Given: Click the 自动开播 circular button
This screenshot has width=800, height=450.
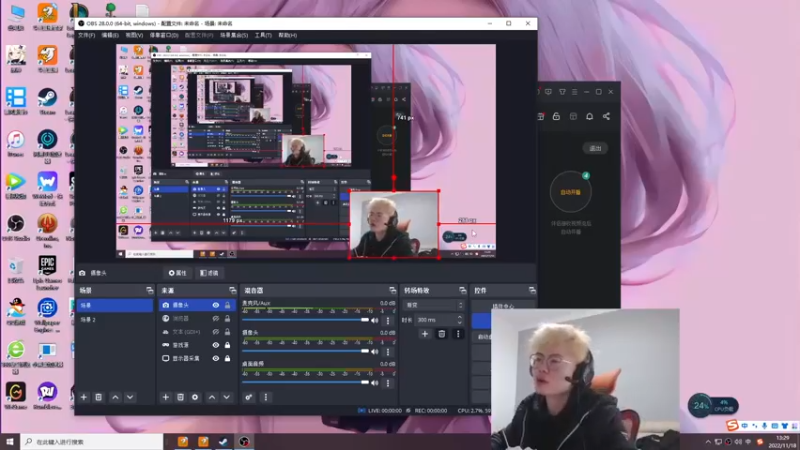Looking at the screenshot, I should (570, 192).
